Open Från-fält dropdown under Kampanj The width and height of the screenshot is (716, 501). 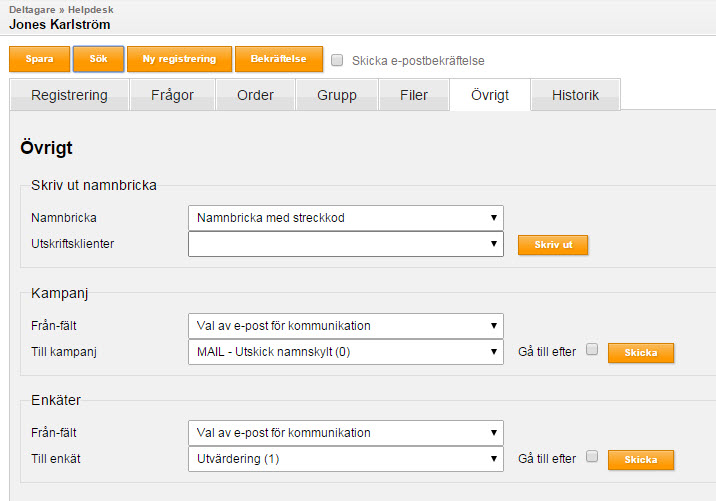pos(346,326)
